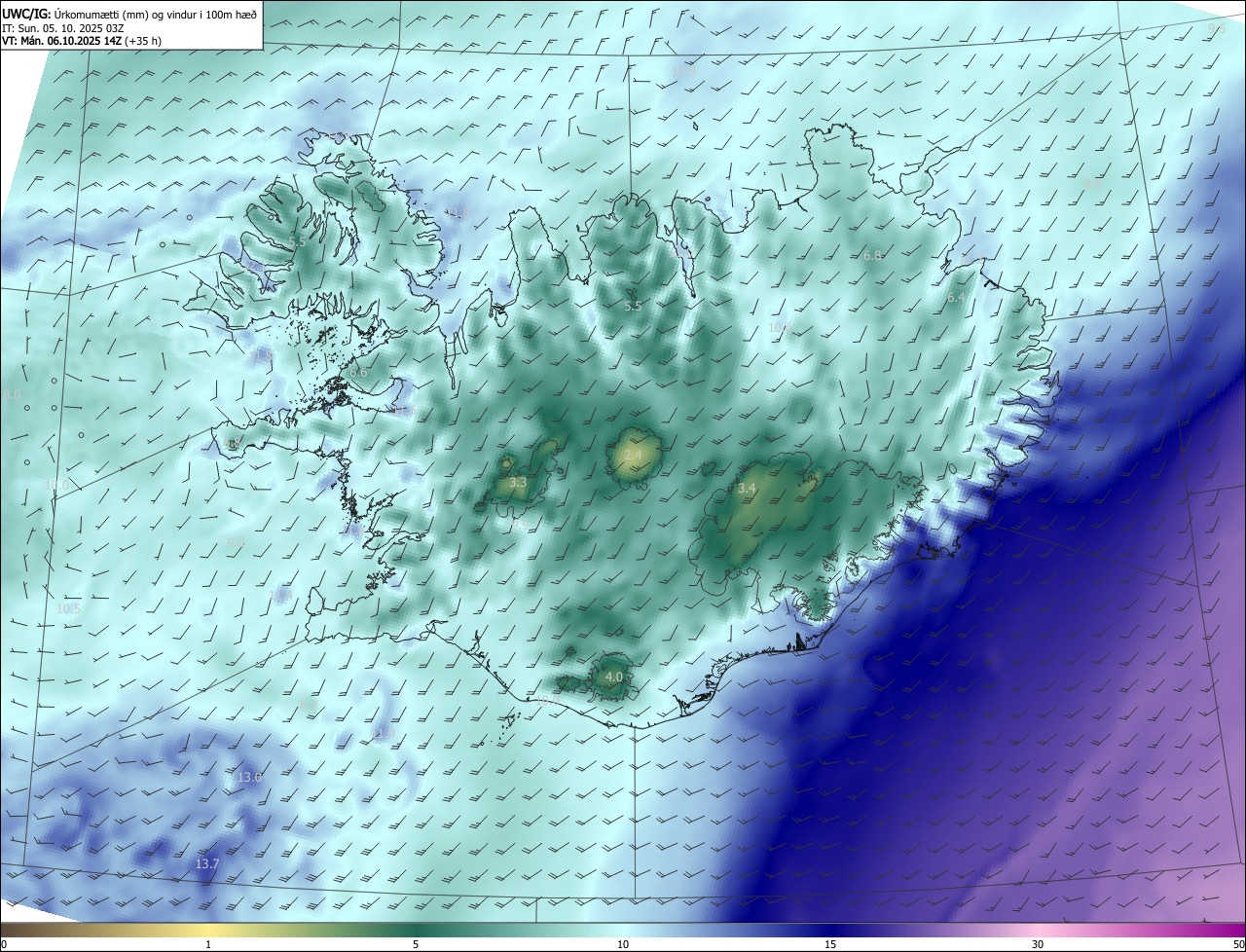
Task: Click the 8.0 value at the western map edge
Action: 12,394
